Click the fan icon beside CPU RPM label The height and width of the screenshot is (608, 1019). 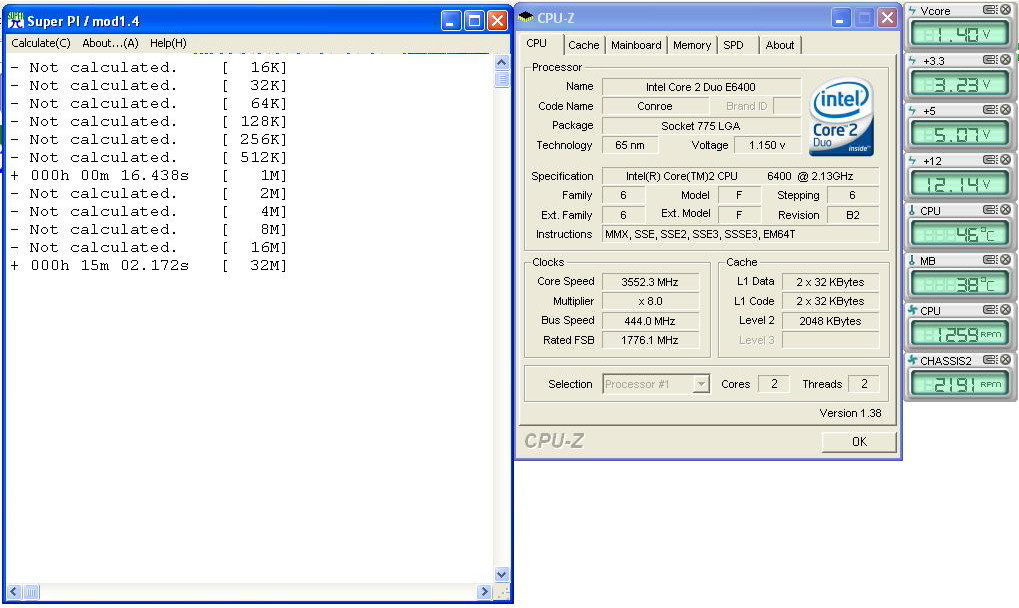pyautogui.click(x=912, y=310)
